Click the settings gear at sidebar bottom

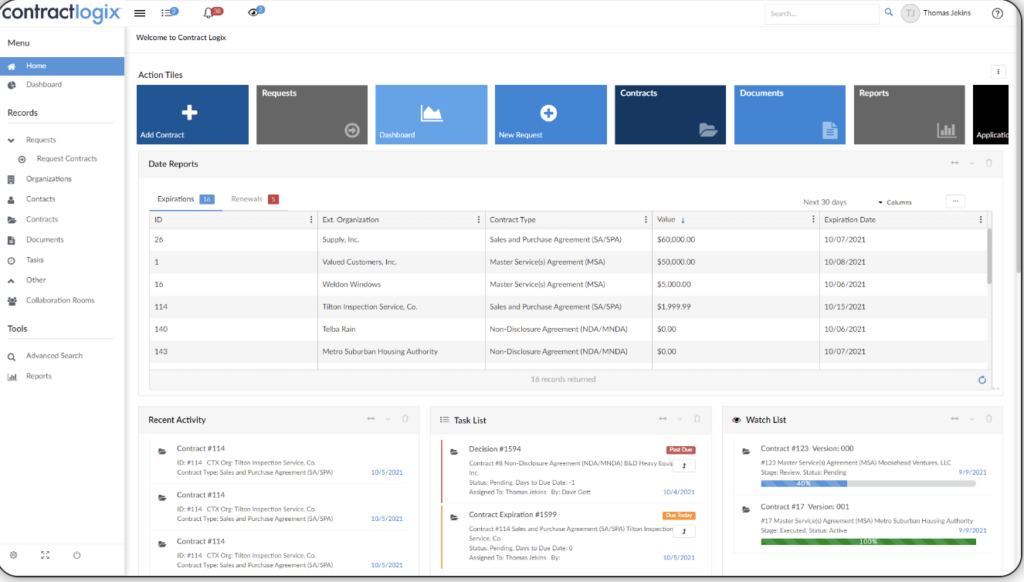(13, 555)
